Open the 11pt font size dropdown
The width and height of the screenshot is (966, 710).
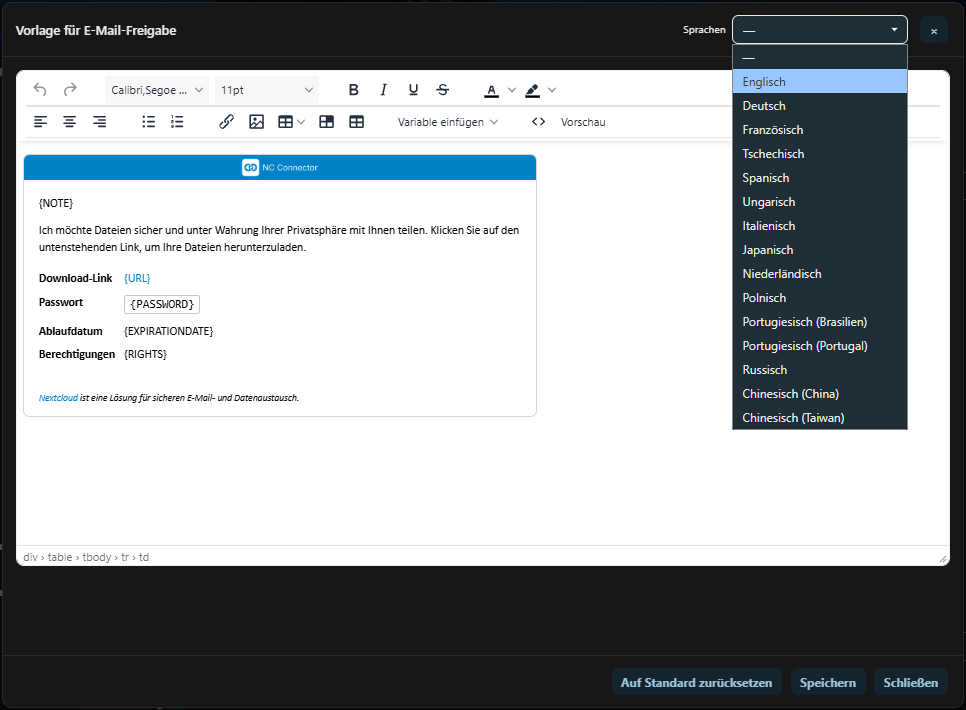coord(267,90)
